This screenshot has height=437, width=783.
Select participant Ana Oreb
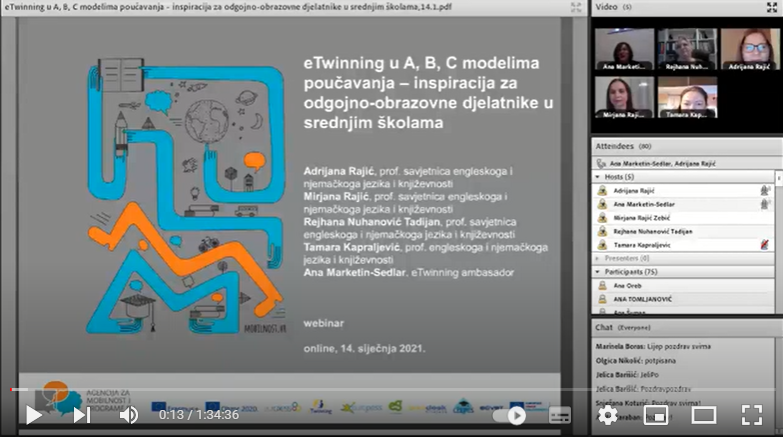683,286
